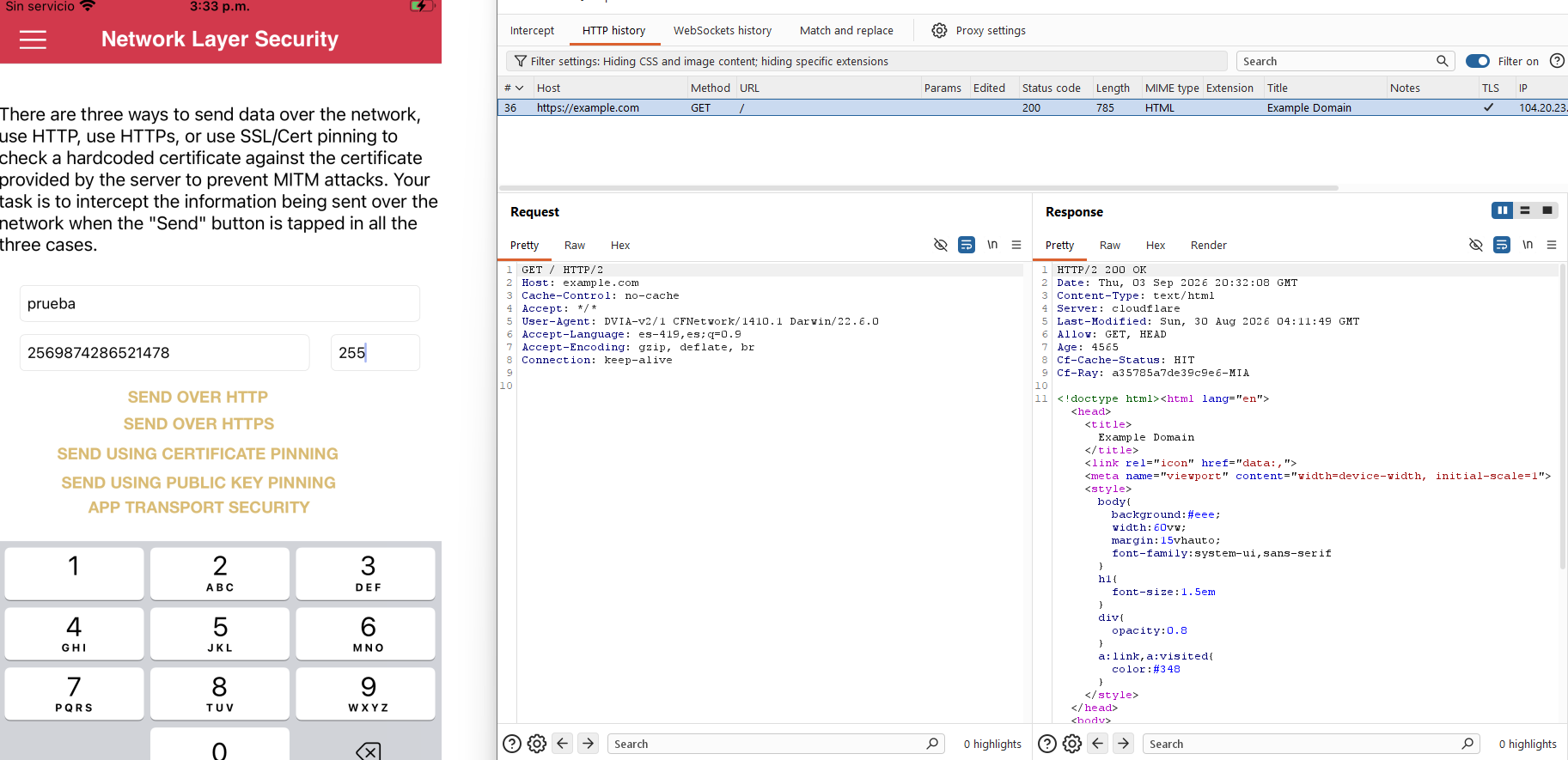This screenshot has height=760, width=1568.
Task: Open the Response panel options menu
Action: pyautogui.click(x=1552, y=245)
